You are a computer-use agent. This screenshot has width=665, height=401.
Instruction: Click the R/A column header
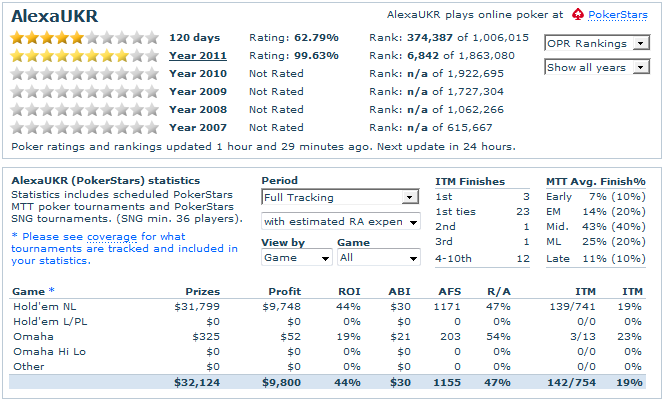(499, 292)
